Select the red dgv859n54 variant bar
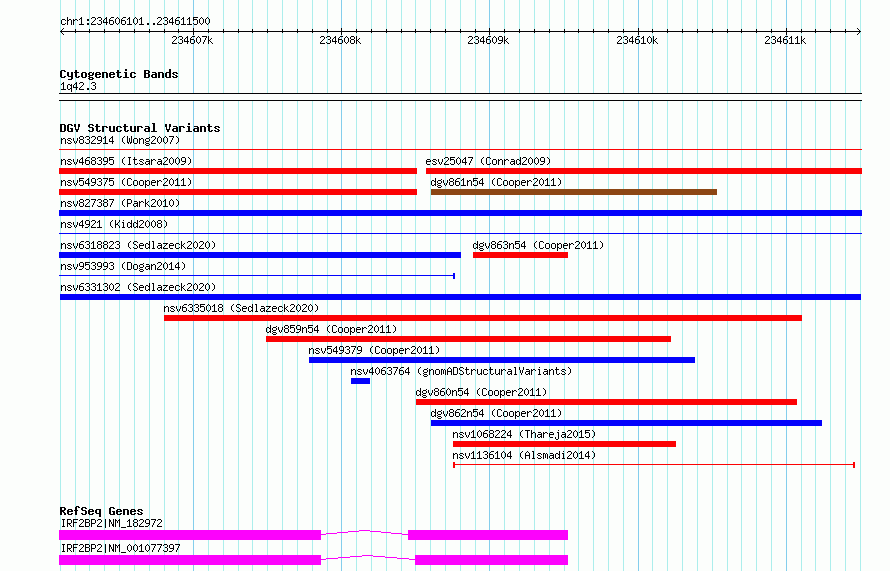The image size is (890, 571). (468, 339)
